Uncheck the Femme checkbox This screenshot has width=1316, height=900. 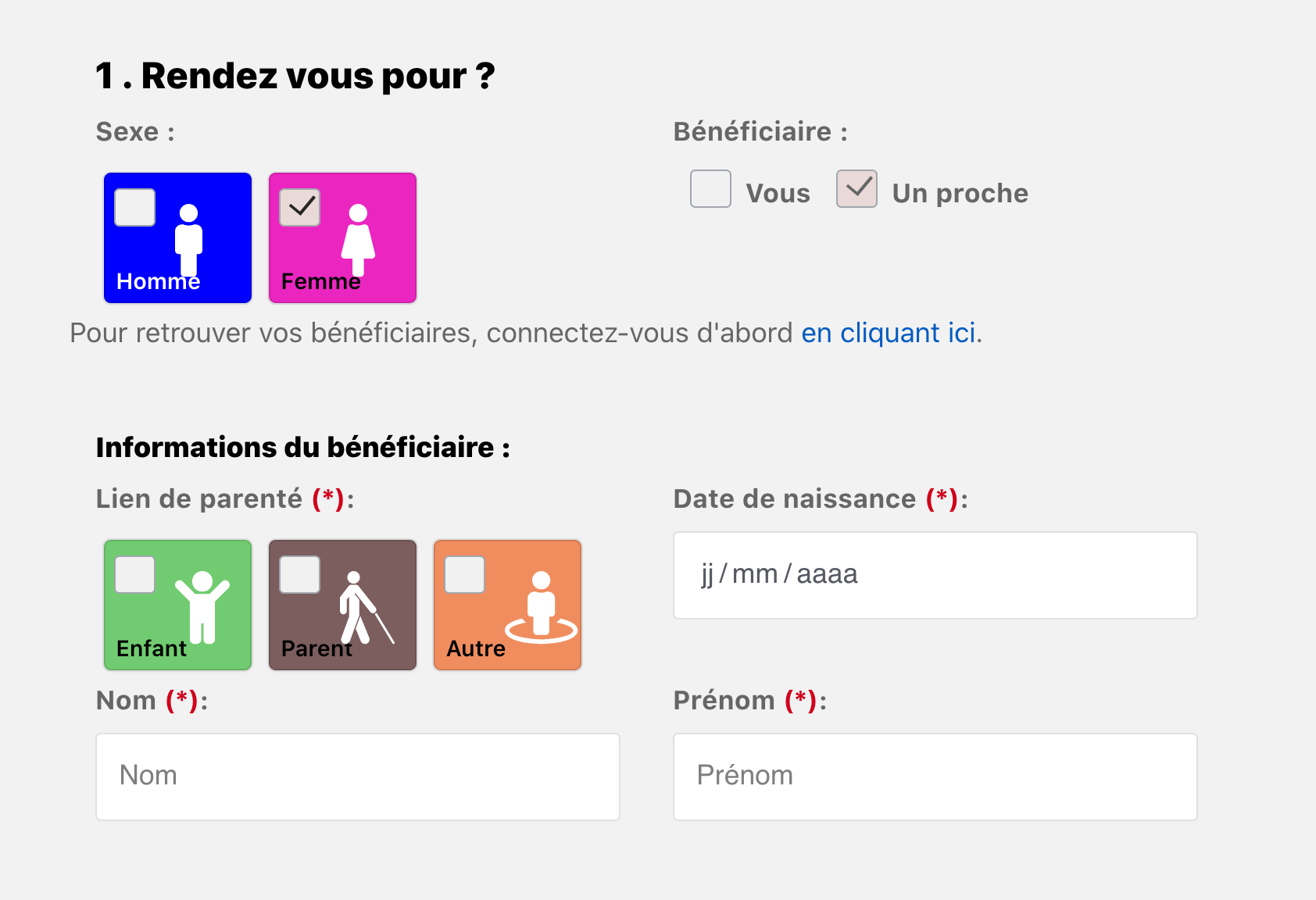pyautogui.click(x=300, y=208)
